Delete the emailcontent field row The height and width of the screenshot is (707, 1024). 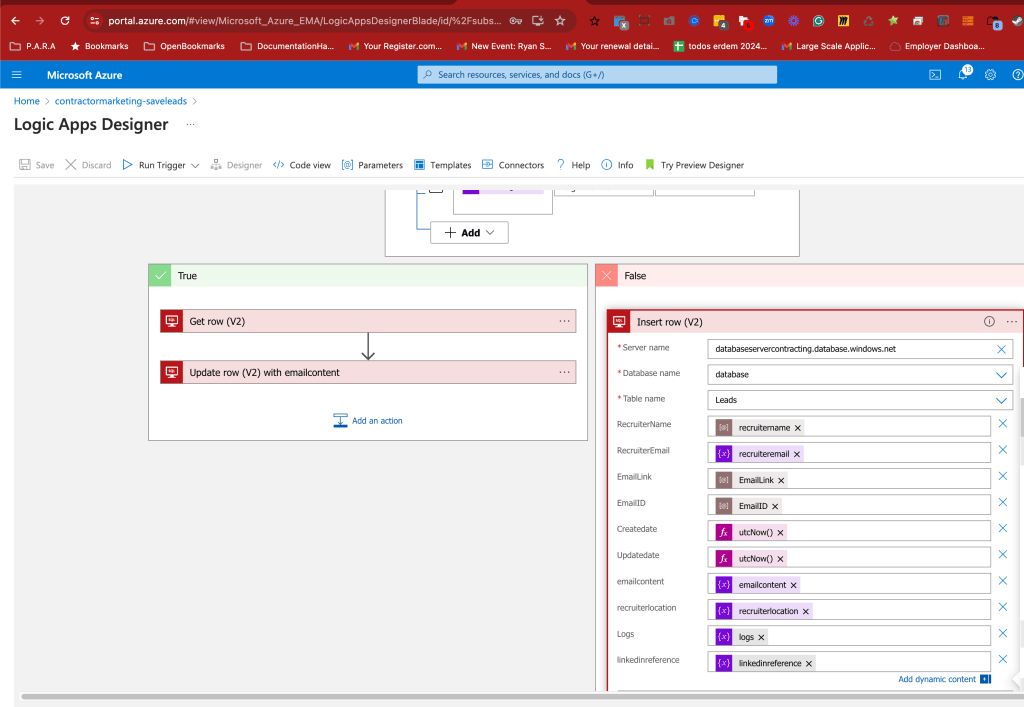coord(1002,580)
